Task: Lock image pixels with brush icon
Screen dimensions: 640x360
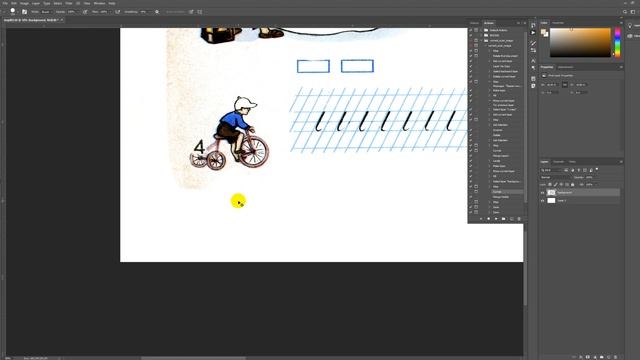Action: [556, 184]
